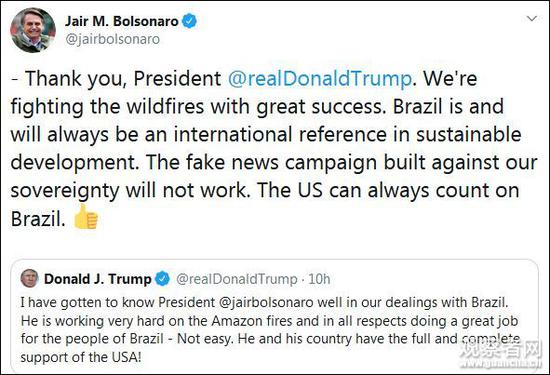Screen dimensions: 550x375
Task: Open @realDonaldTrump handle in quoted tweet header
Action: (x=237, y=279)
